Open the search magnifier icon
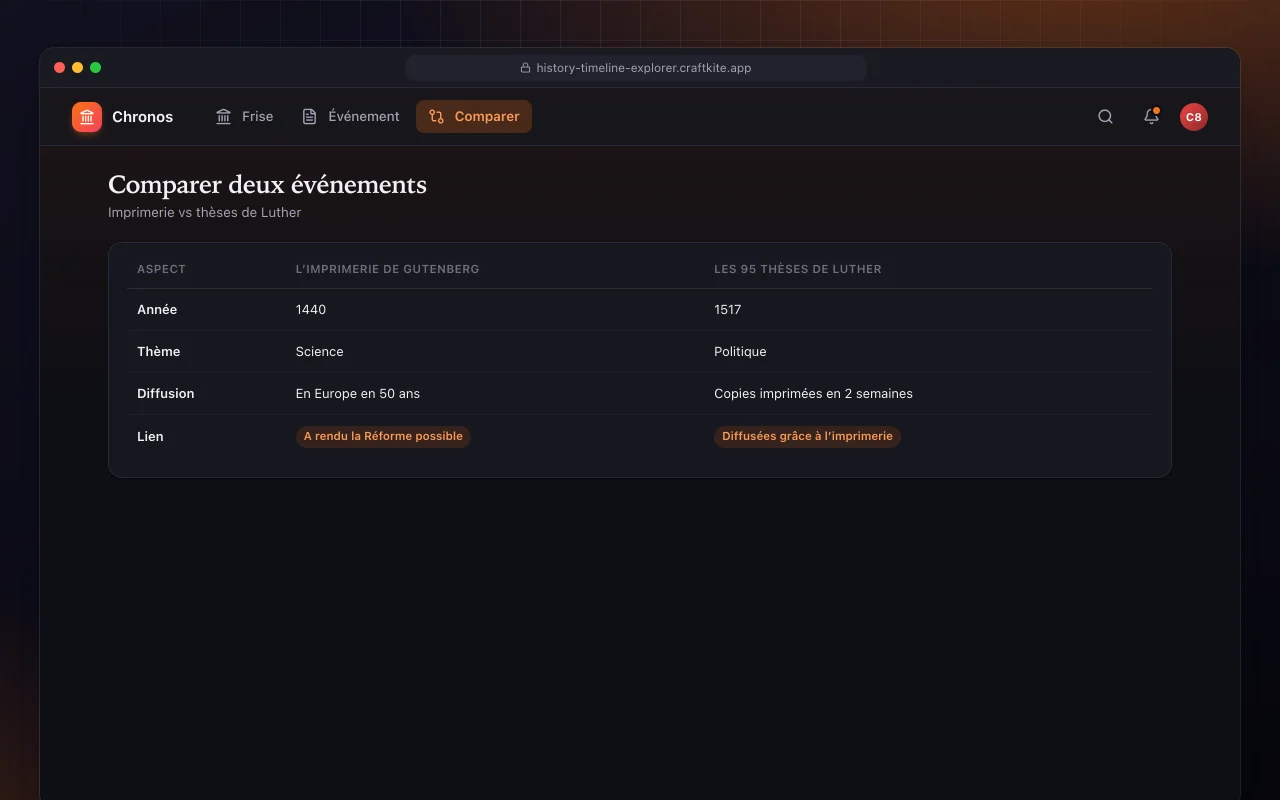The image size is (1280, 800). (1105, 117)
